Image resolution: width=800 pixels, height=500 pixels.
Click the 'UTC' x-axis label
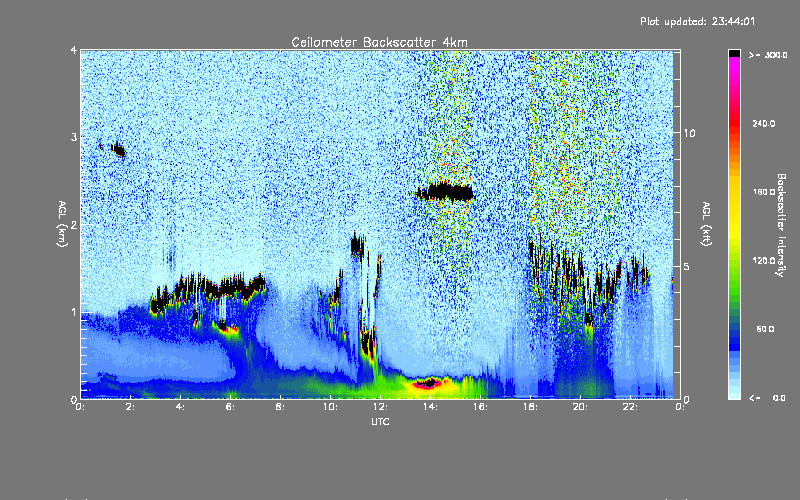(380, 421)
